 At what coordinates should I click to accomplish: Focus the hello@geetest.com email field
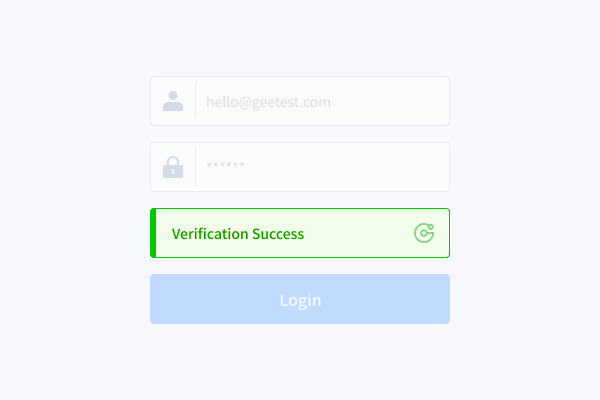[320, 101]
